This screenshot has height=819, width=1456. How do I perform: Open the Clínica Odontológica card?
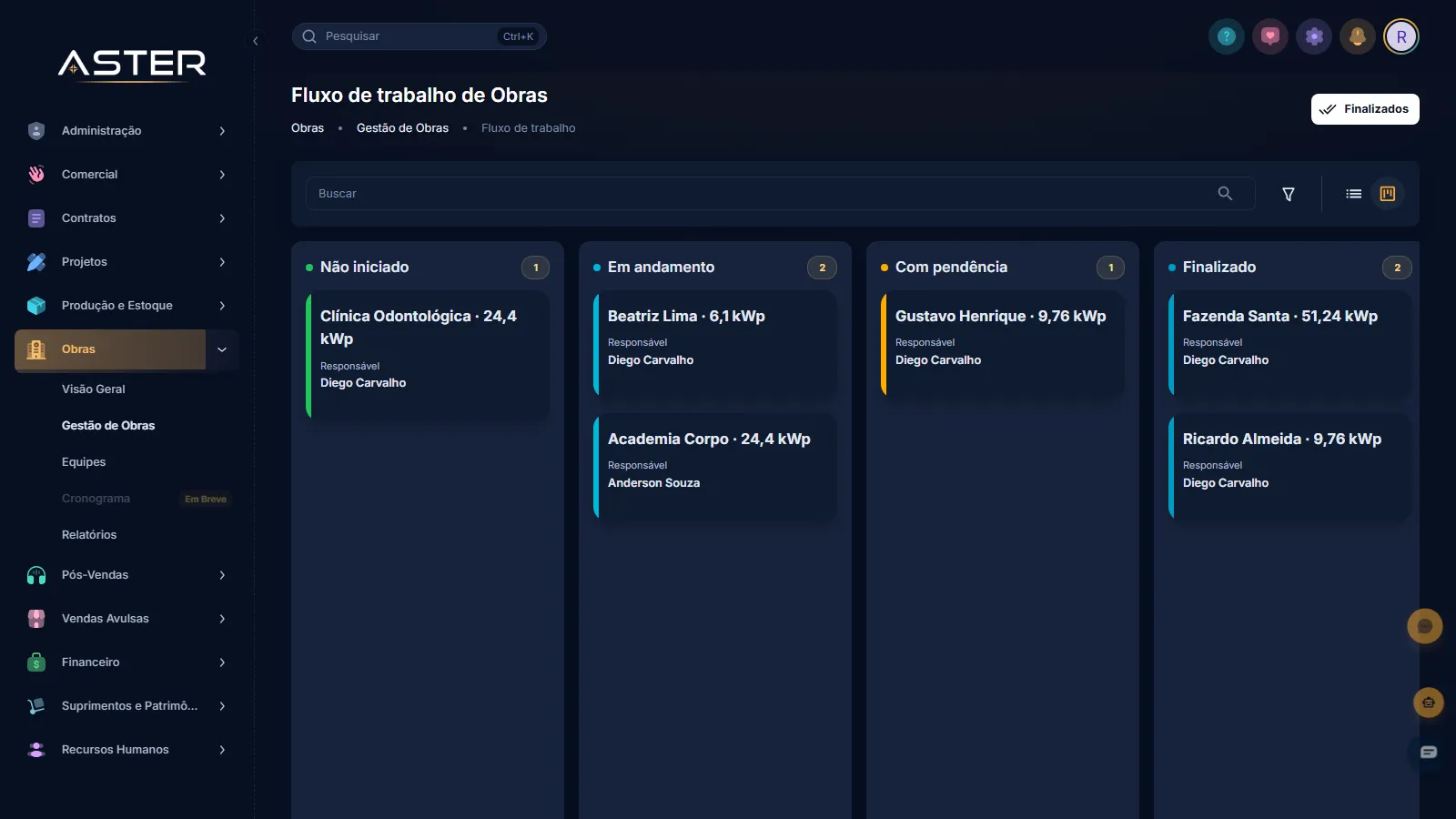[x=428, y=355]
